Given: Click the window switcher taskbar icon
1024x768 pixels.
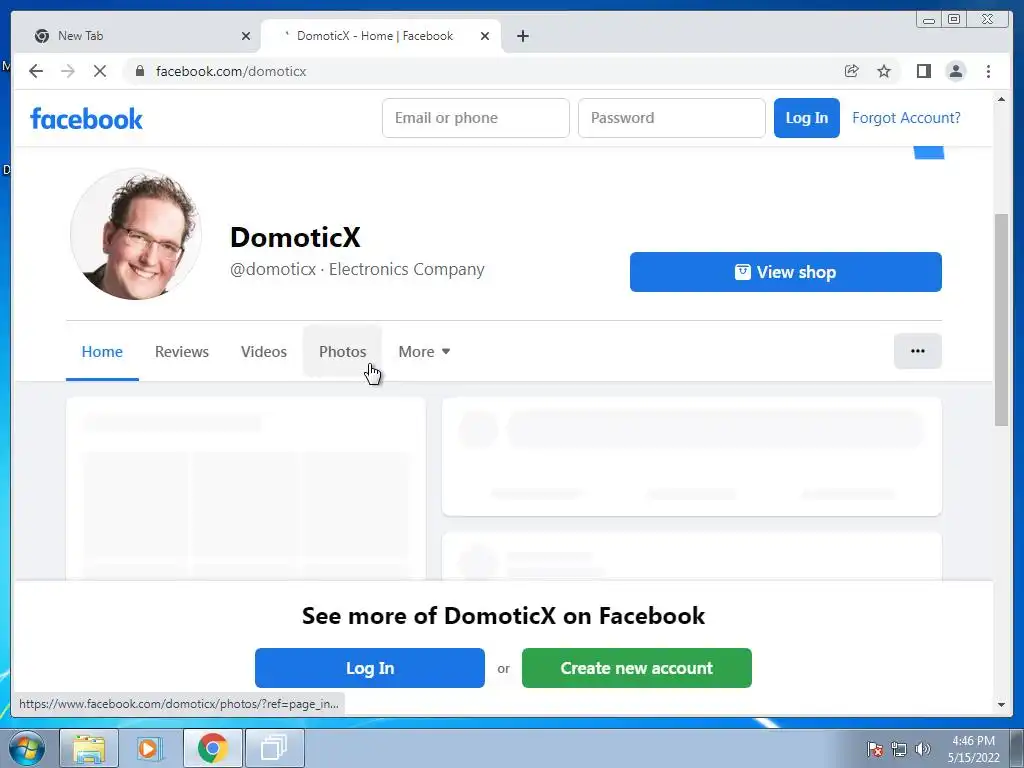Looking at the screenshot, I should tap(274, 748).
